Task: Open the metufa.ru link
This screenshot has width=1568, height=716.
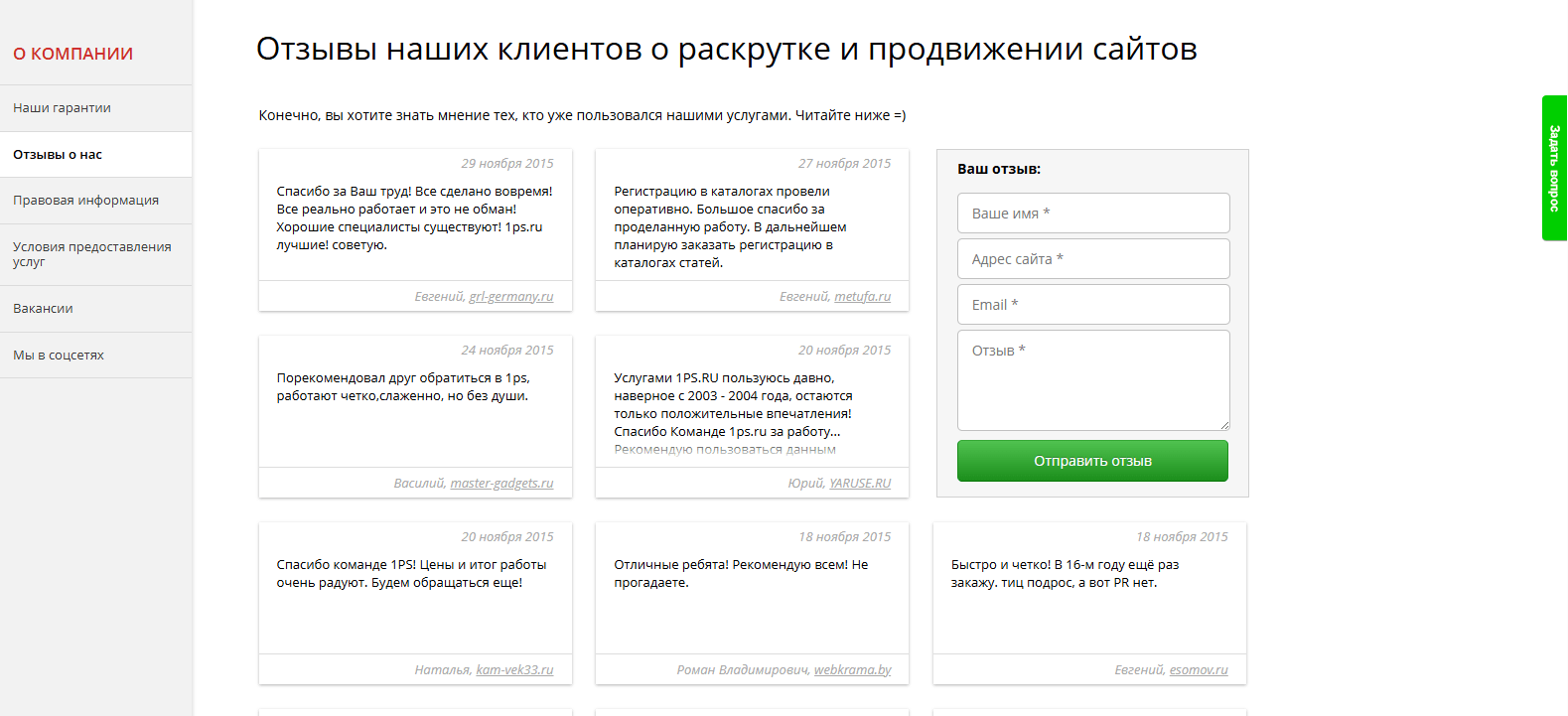Action: click(x=863, y=297)
